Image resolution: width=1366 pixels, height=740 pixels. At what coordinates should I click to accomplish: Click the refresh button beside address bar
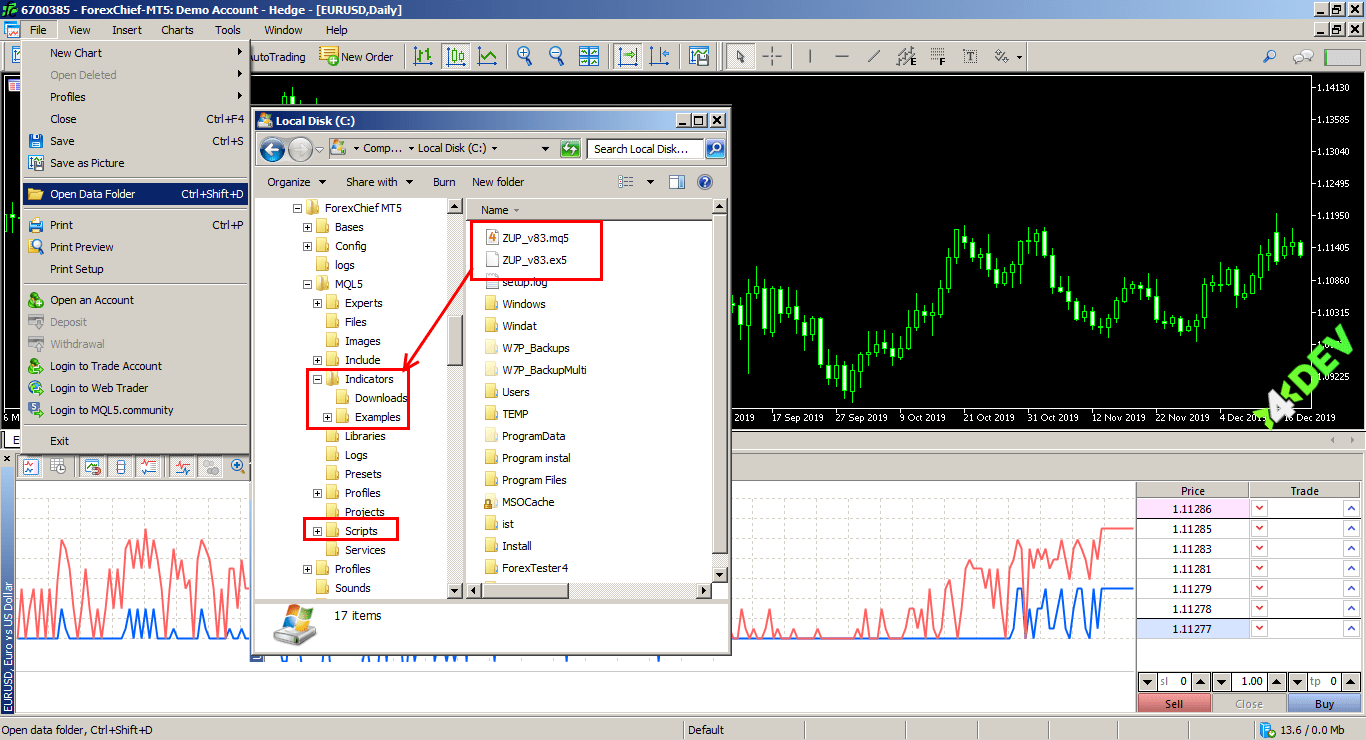pyautogui.click(x=570, y=149)
